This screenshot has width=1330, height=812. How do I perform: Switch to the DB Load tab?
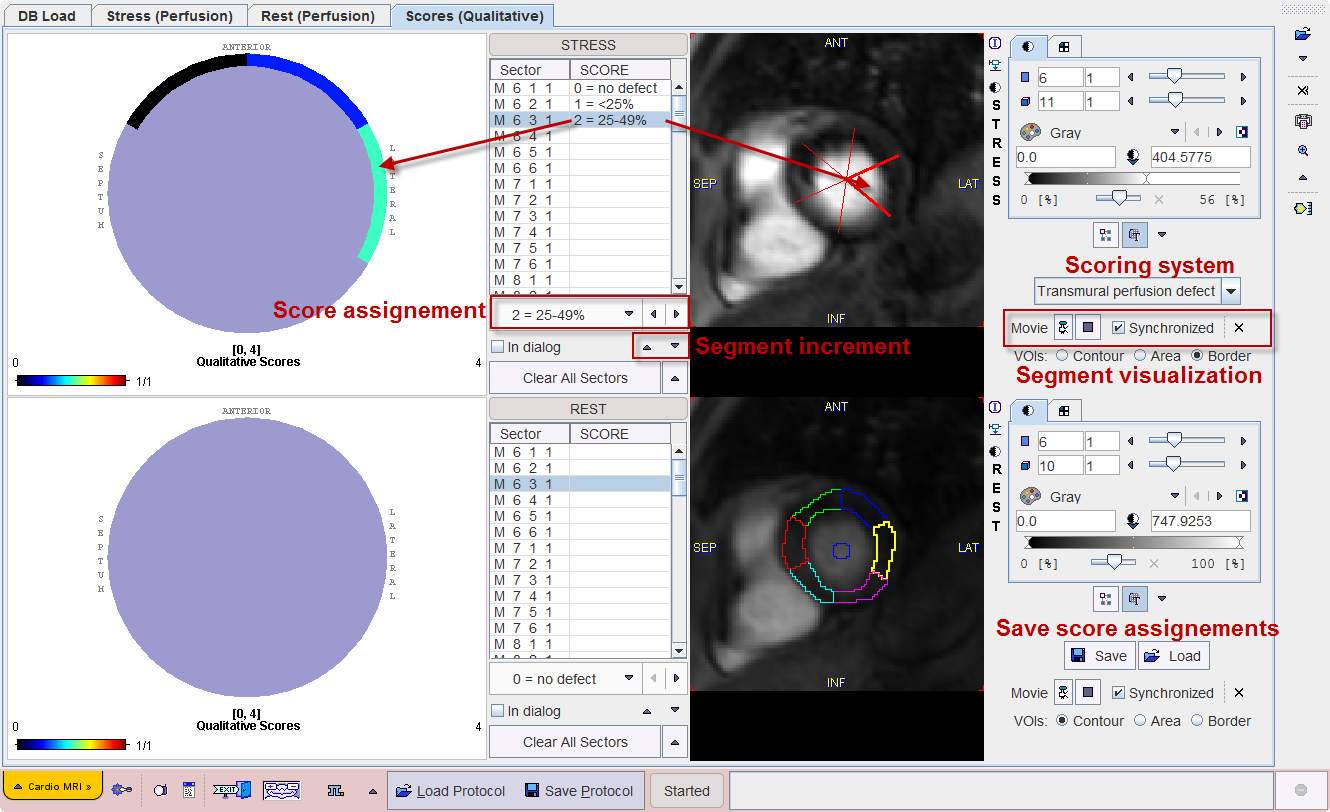[x=47, y=16]
